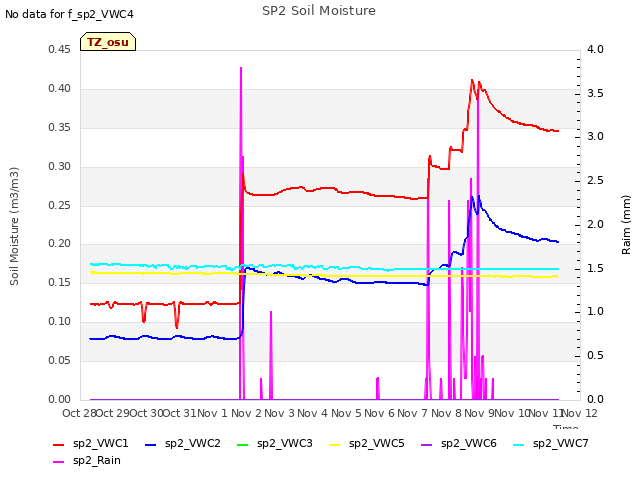640x480 pixels.
Task: Click the blue sp2_VWC2 legend color line
Action: (x=151, y=444)
